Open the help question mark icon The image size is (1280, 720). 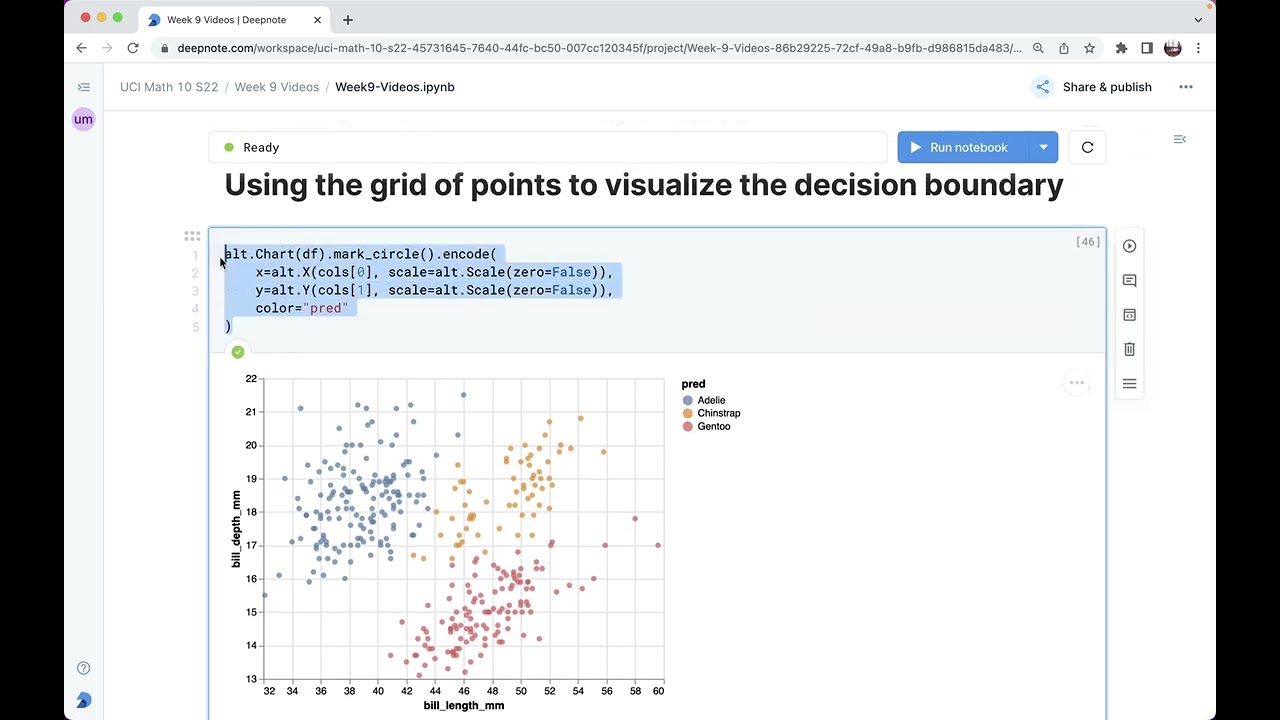coord(84,668)
